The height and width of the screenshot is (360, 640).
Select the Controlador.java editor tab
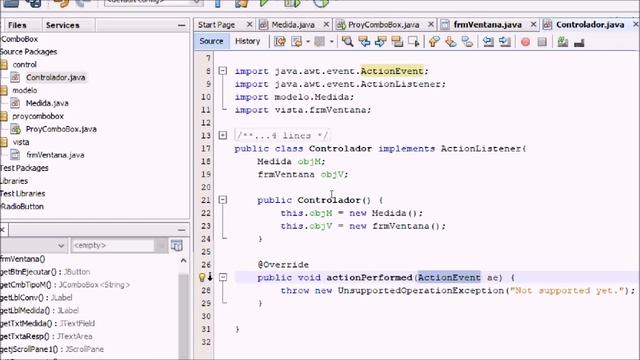(x=590, y=25)
